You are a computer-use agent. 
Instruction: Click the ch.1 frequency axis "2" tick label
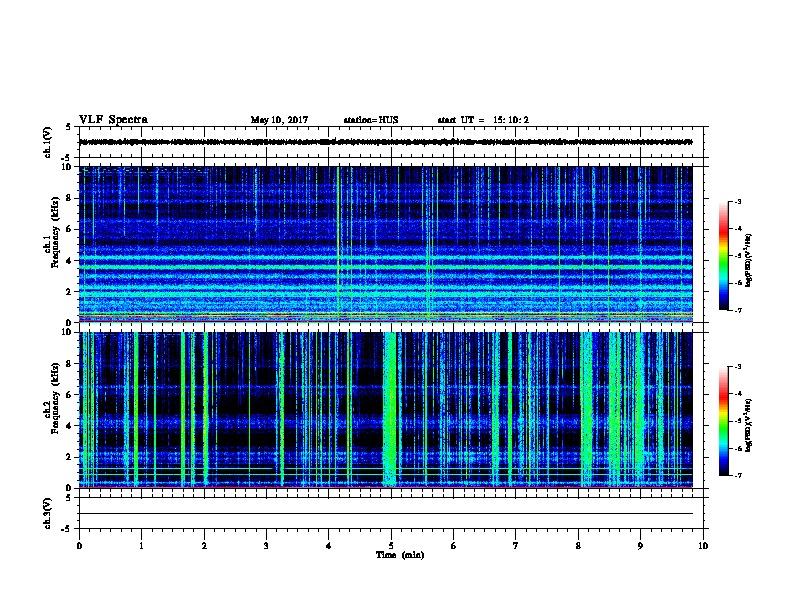[69, 292]
